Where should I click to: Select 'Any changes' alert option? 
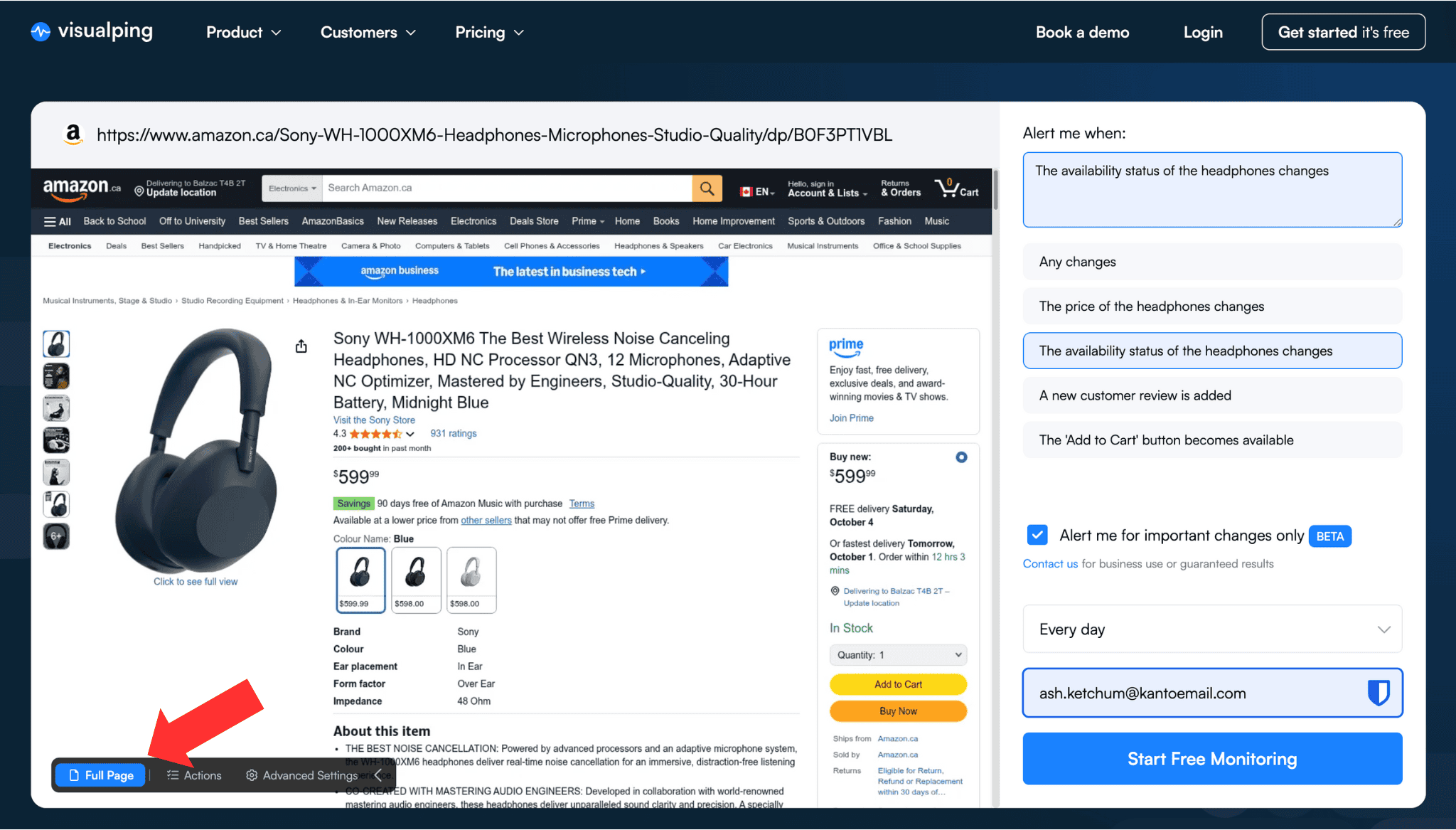pyautogui.click(x=1212, y=262)
